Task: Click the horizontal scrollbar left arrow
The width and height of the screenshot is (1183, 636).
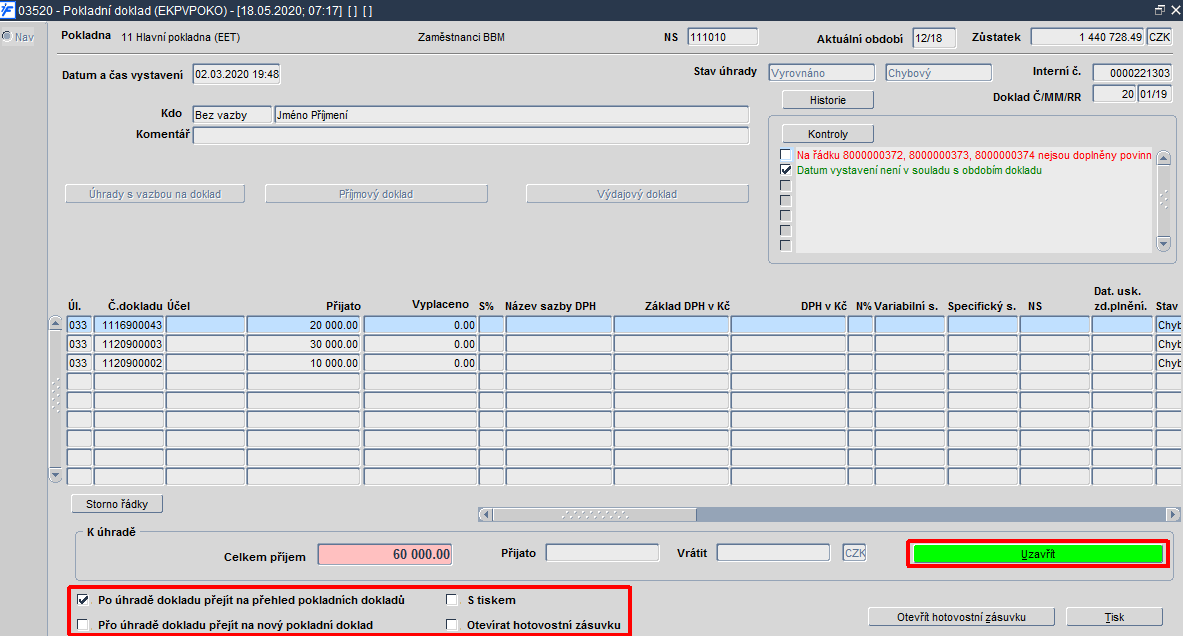Action: tap(485, 515)
